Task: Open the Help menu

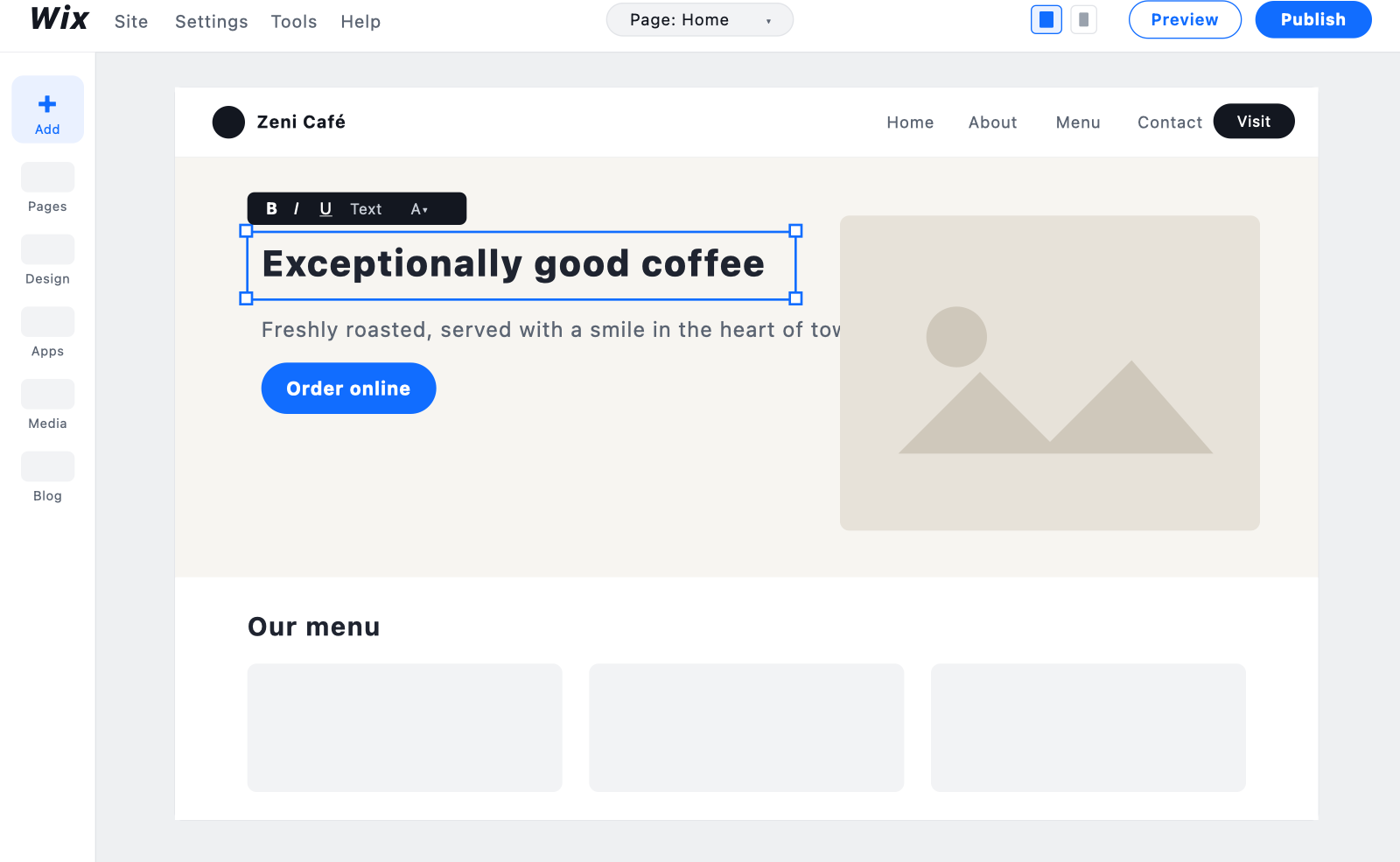Action: click(x=360, y=21)
